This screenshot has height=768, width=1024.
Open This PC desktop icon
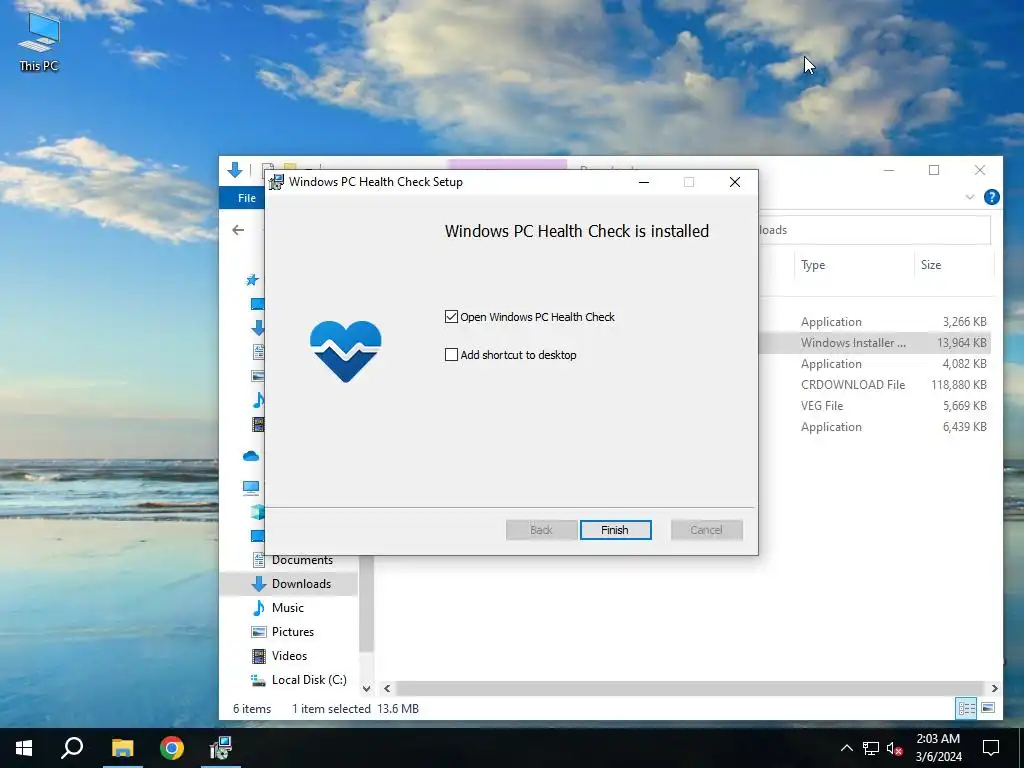(x=39, y=42)
